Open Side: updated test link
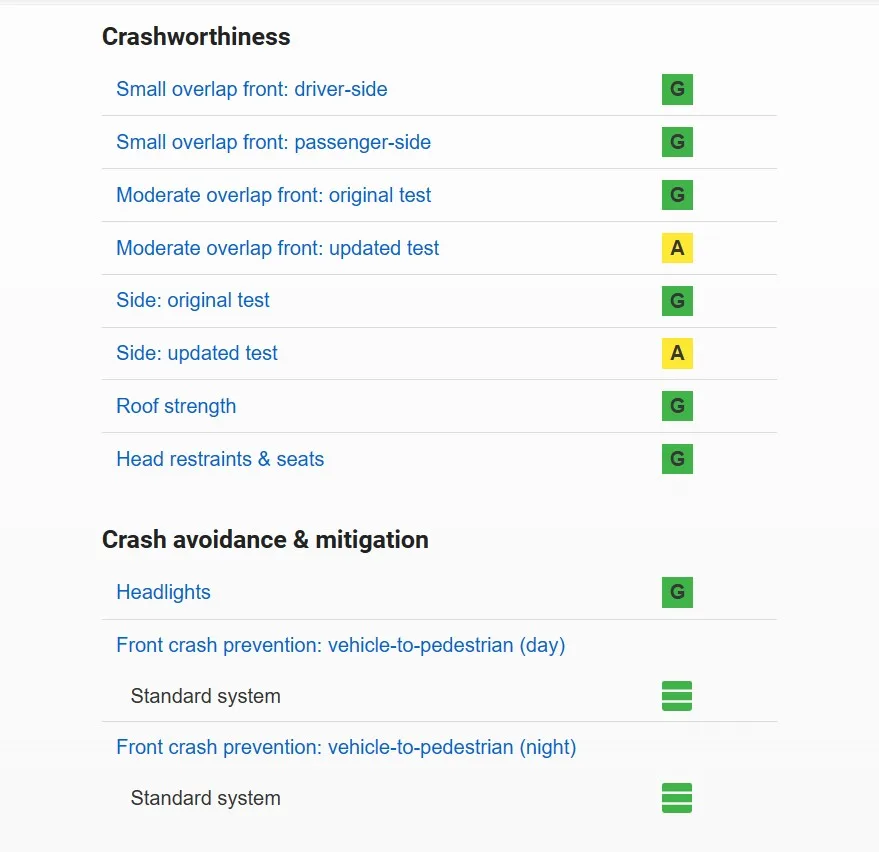This screenshot has height=852, width=879. tap(197, 353)
